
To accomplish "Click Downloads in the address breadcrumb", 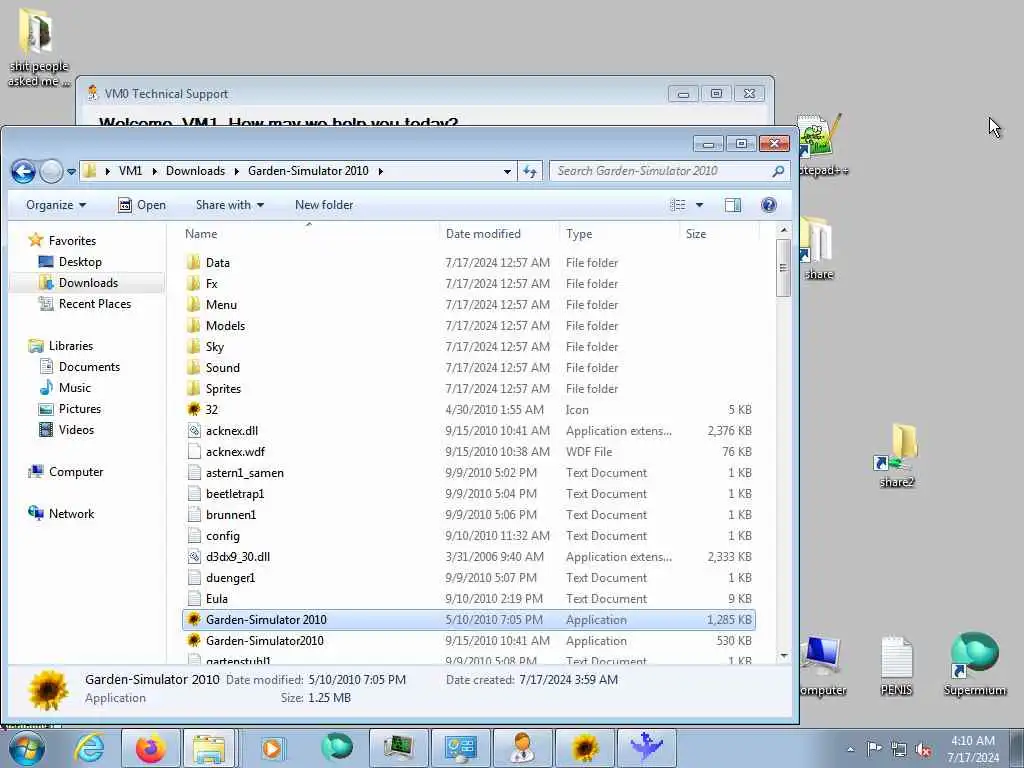I will tap(195, 171).
